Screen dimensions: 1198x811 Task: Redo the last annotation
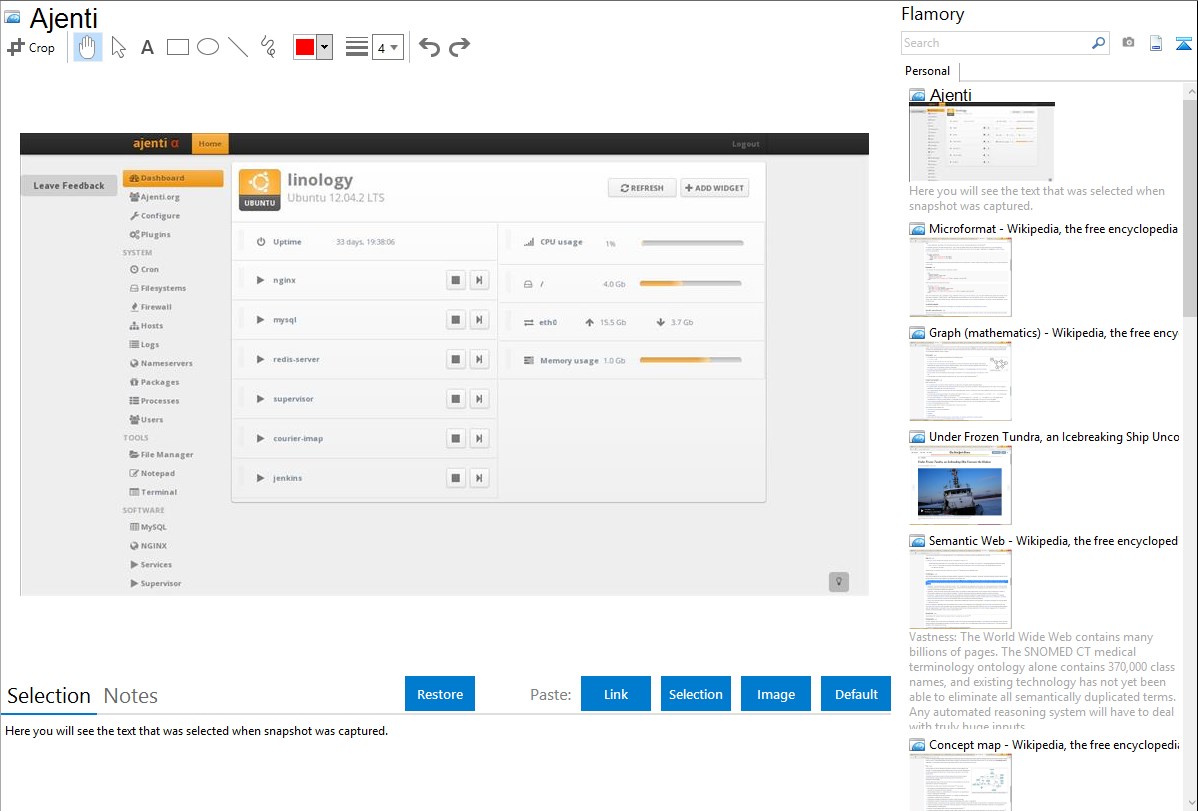pos(460,47)
